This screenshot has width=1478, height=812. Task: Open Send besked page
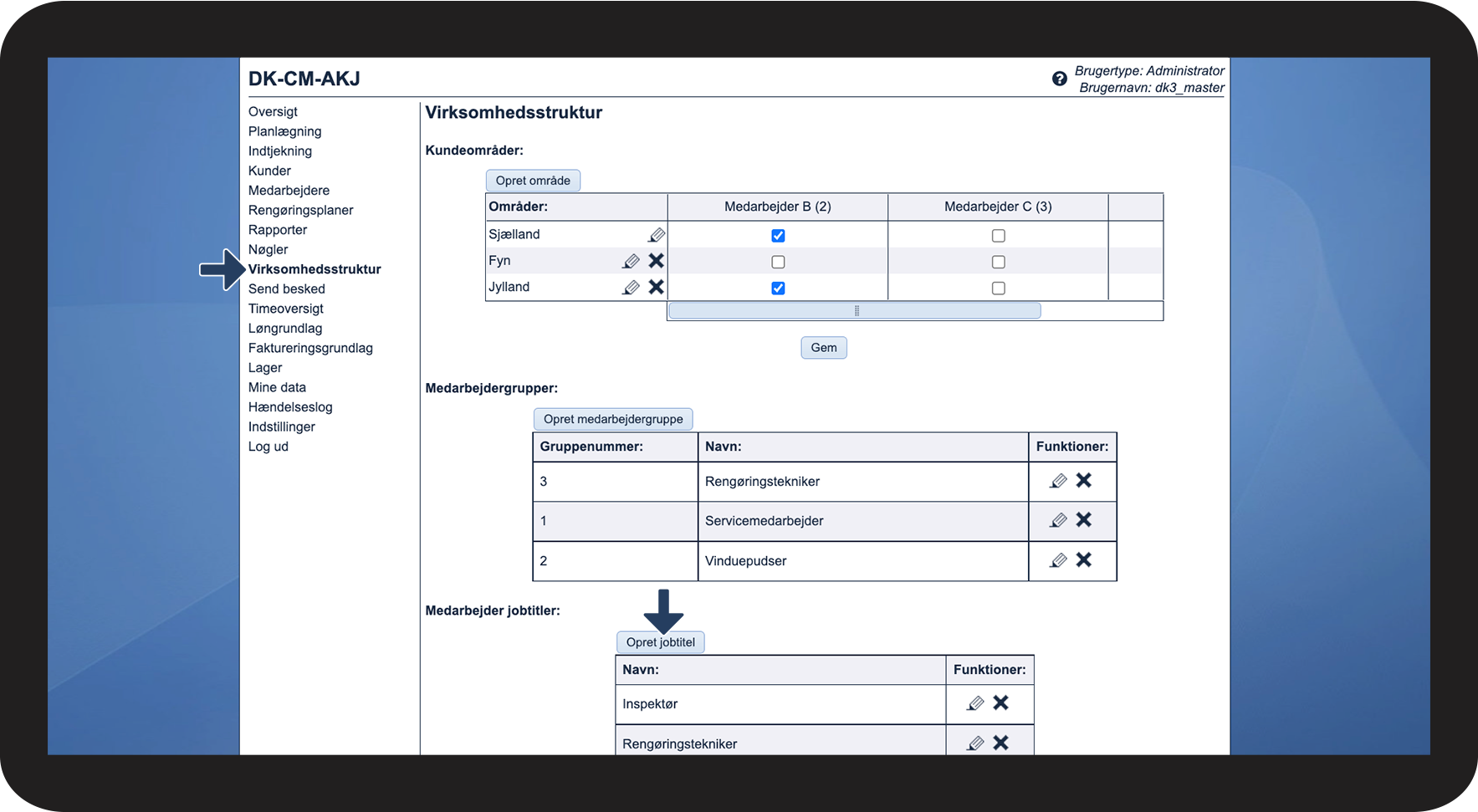287,289
